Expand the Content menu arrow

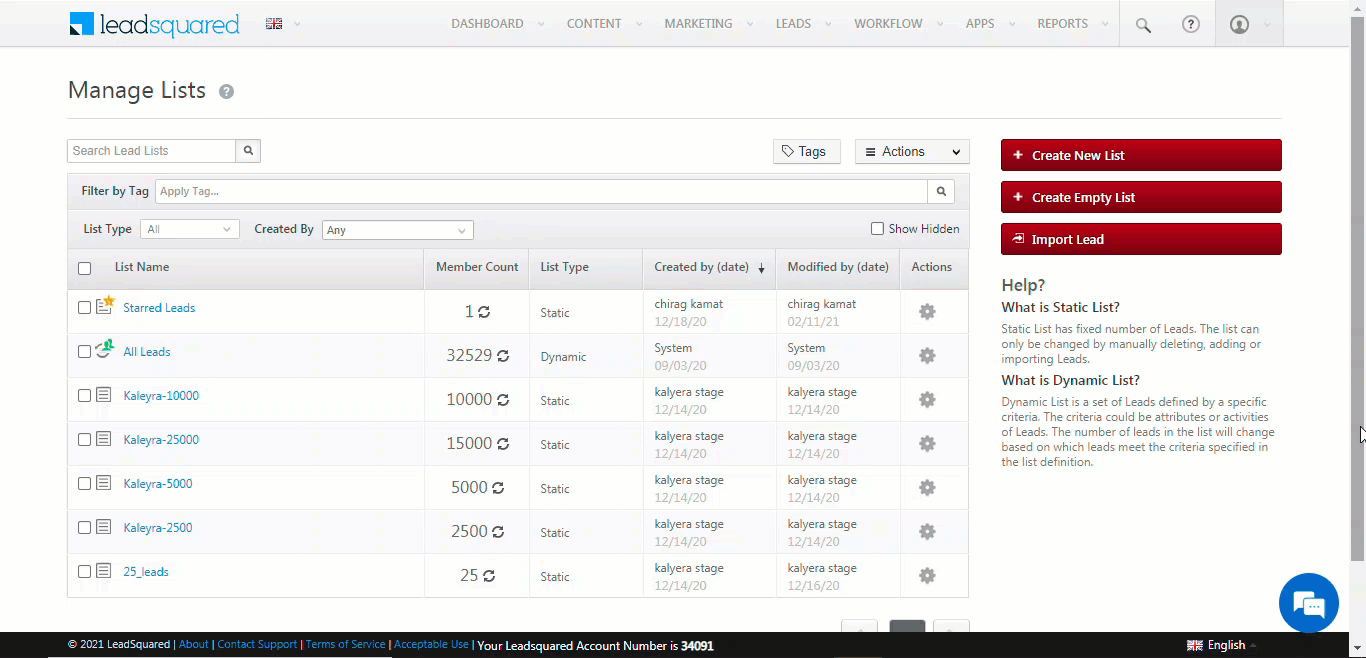pos(639,24)
